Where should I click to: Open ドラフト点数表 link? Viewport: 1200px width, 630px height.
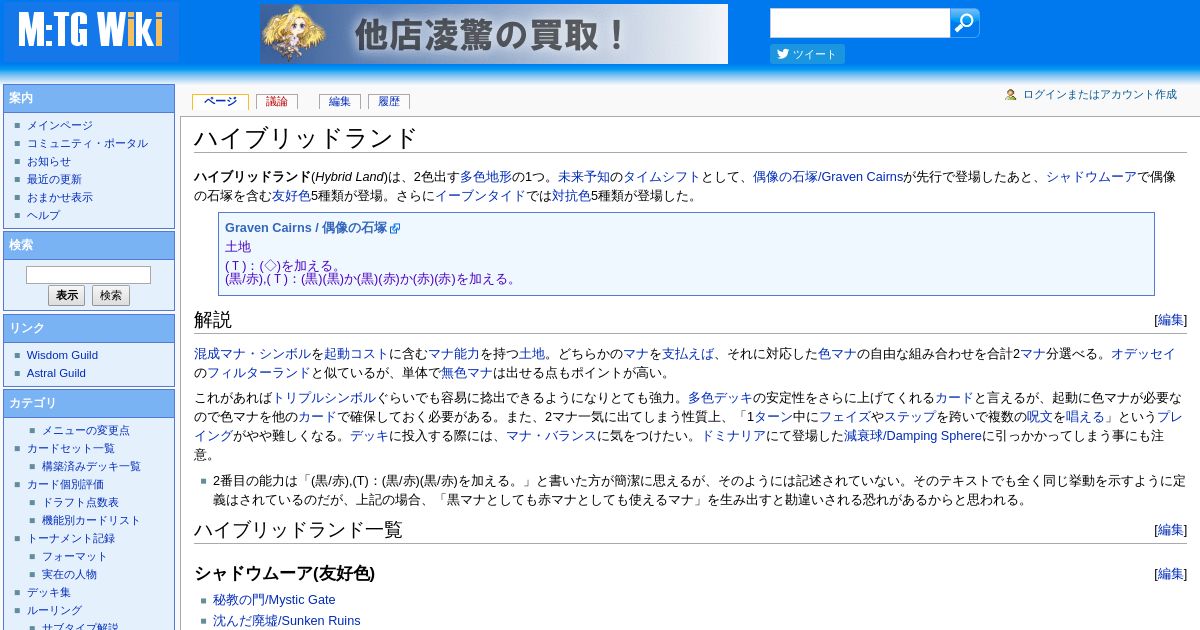tap(80, 502)
